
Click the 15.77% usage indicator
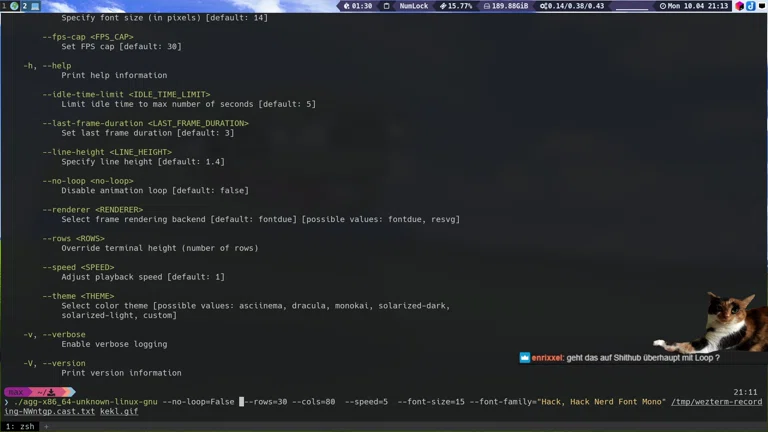457,6
